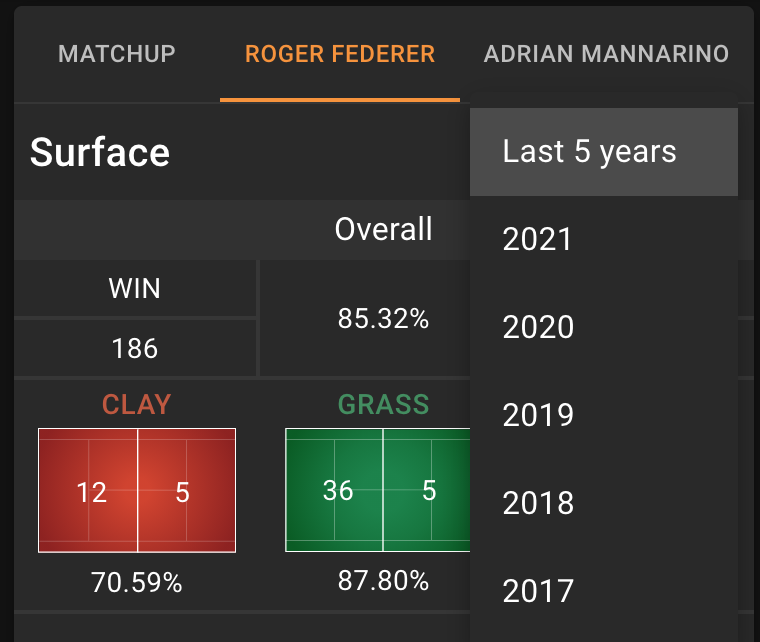The image size is (760, 642).
Task: Click the WIN cell label
Action: pyautogui.click(x=135, y=289)
